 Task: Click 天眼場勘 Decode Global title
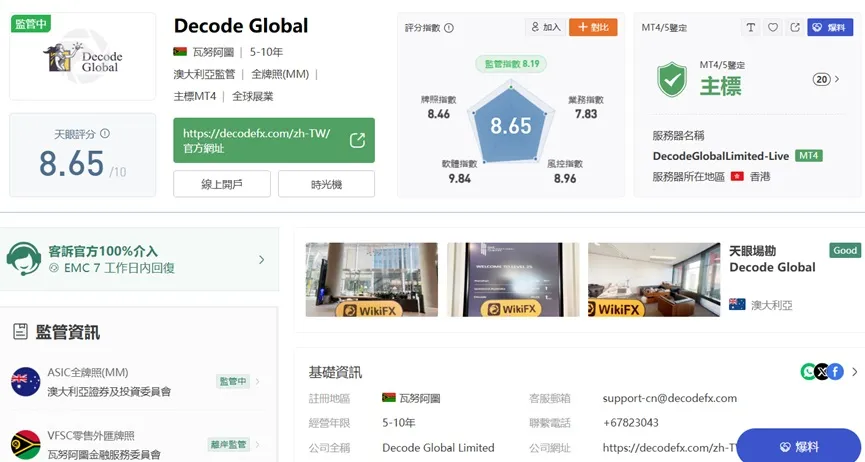point(772,259)
